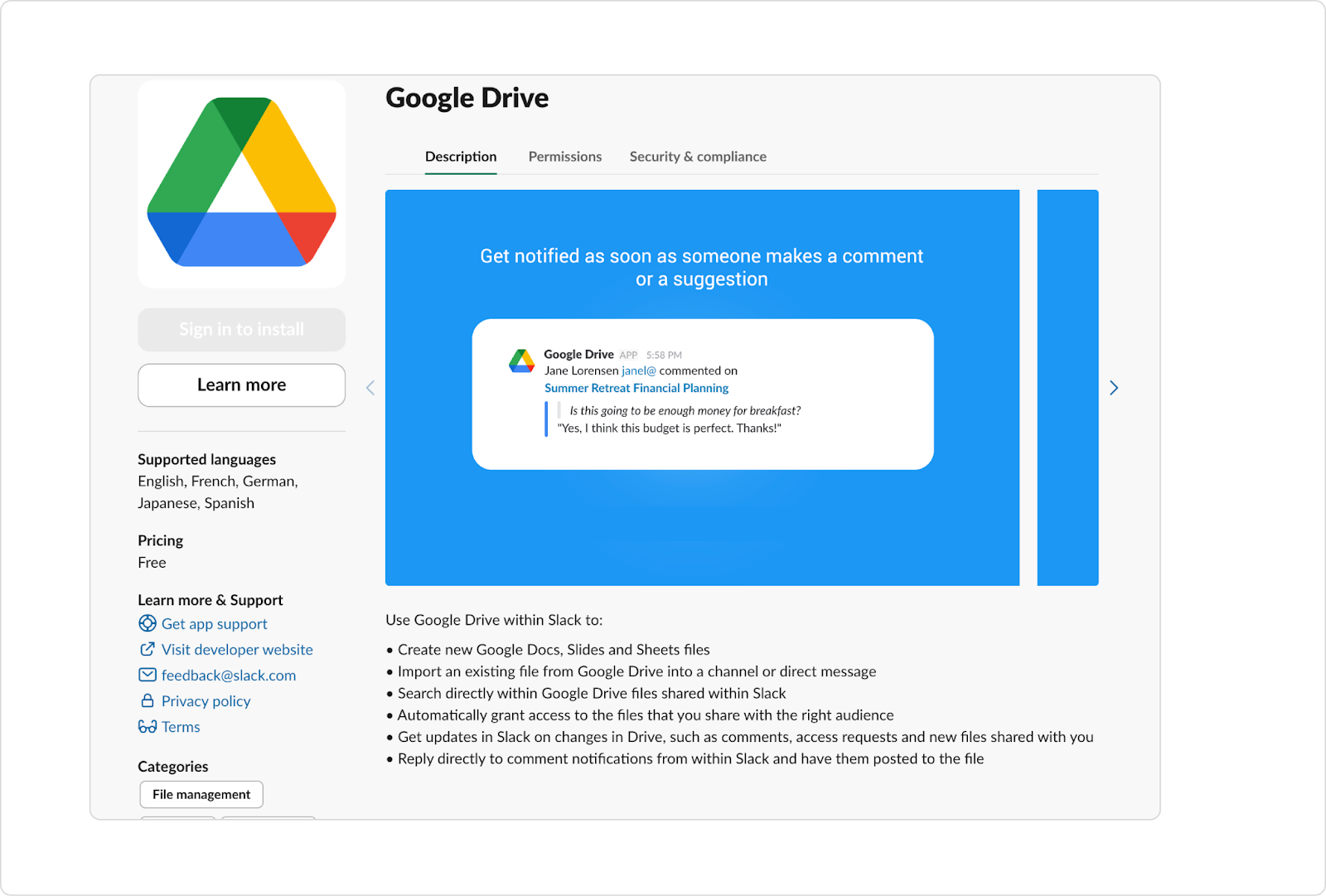Open the Security & compliance tab
Viewport: 1326px width, 896px height.
tap(698, 157)
